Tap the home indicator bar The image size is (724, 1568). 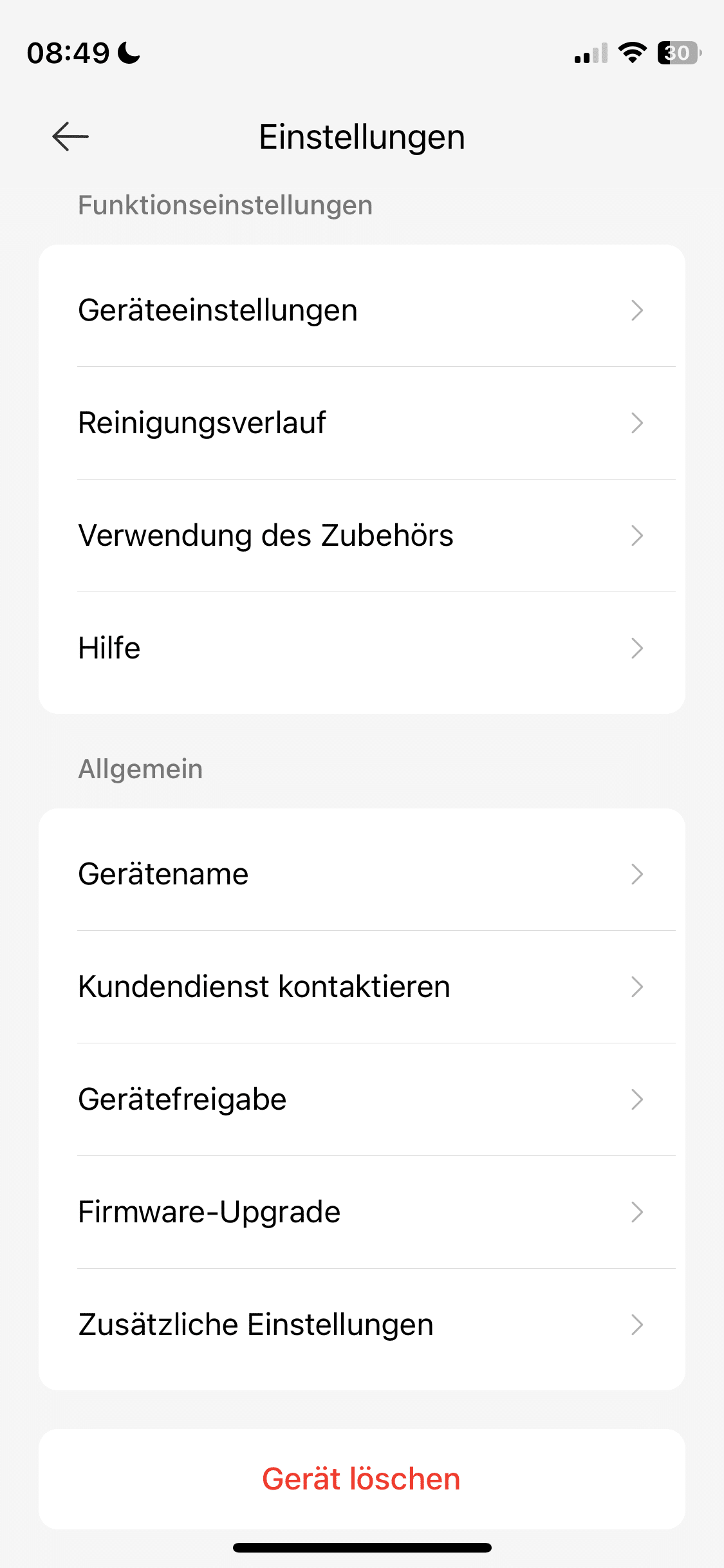(362, 1547)
